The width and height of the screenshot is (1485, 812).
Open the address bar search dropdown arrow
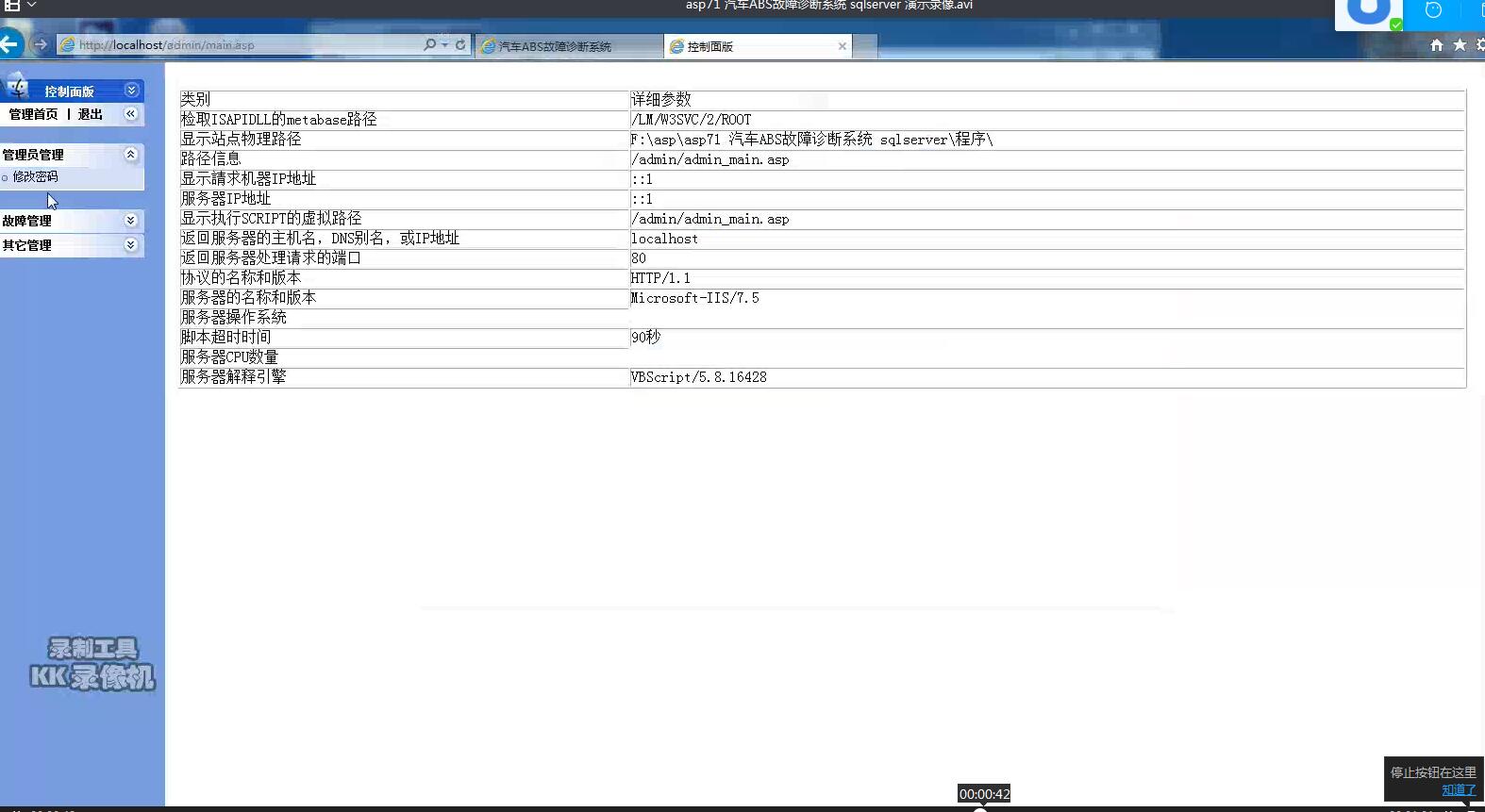(444, 44)
